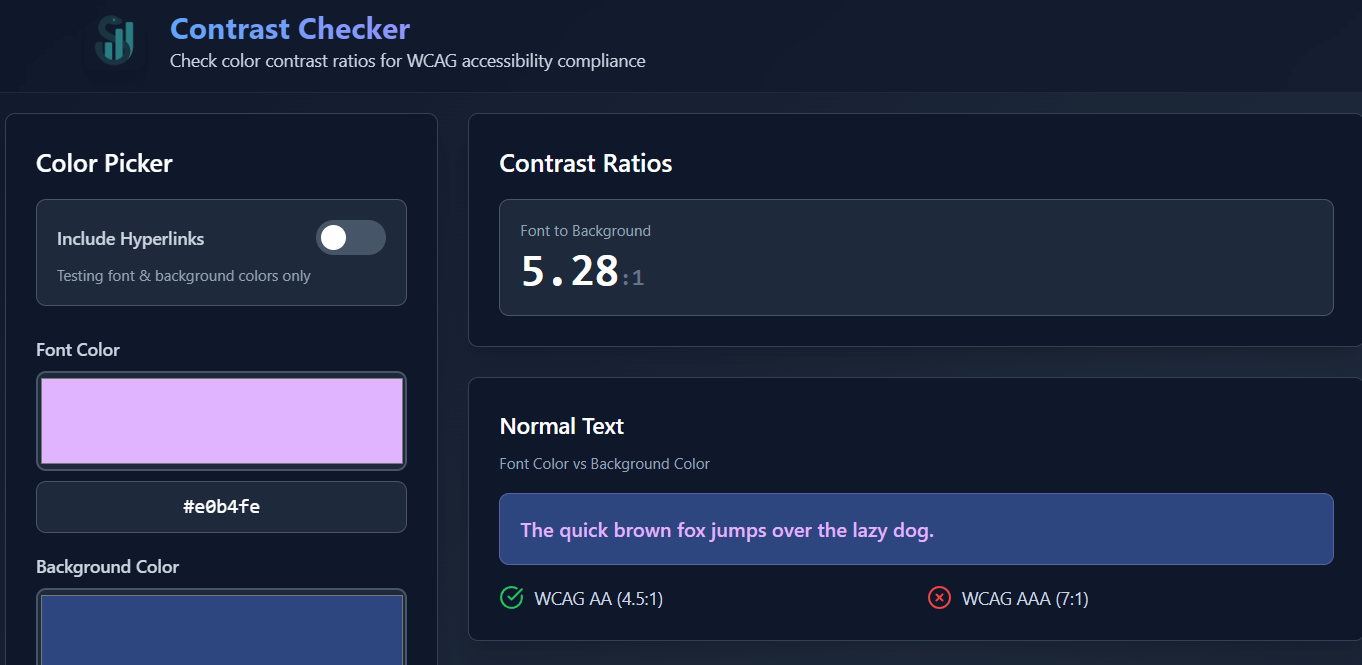Click the Color Picker panel heading

[104, 164]
